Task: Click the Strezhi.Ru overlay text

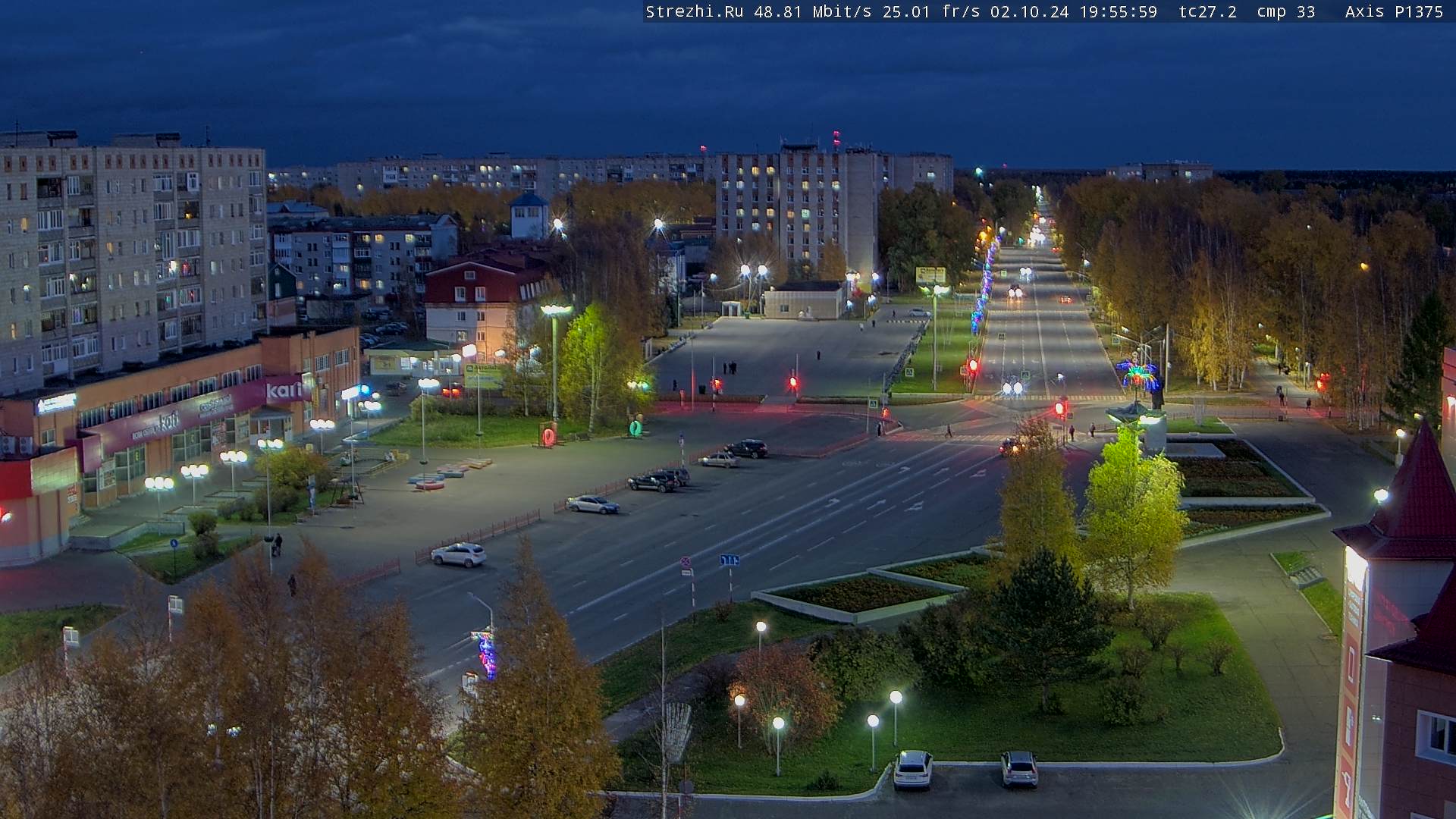Action: coord(694,11)
